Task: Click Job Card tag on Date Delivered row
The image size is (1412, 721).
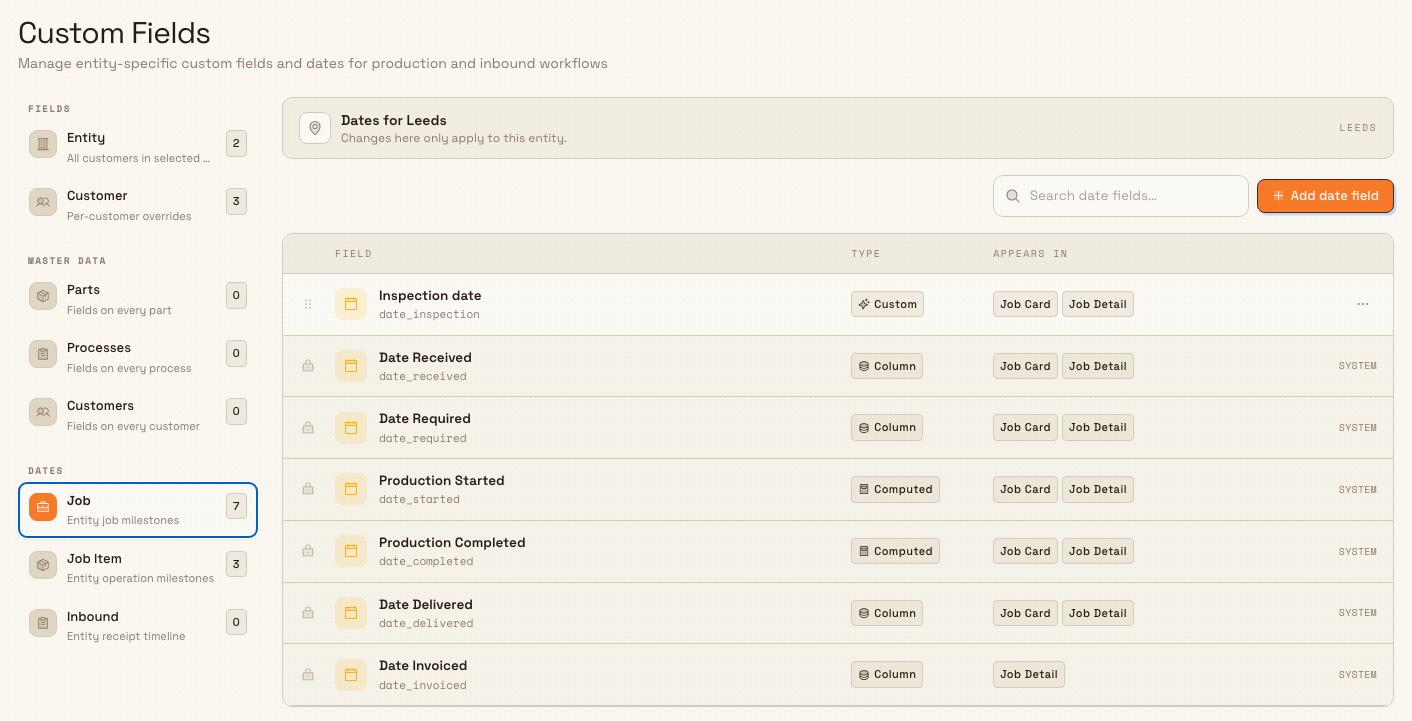Action: (x=1025, y=613)
